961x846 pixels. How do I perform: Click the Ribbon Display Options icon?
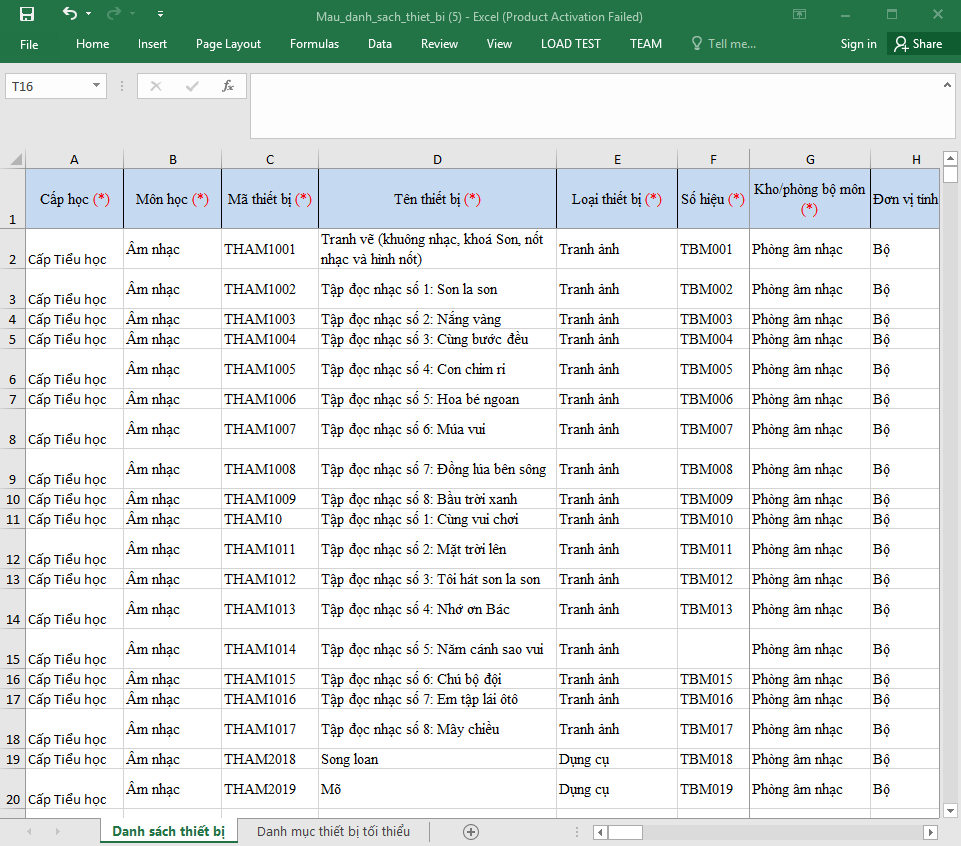(799, 15)
